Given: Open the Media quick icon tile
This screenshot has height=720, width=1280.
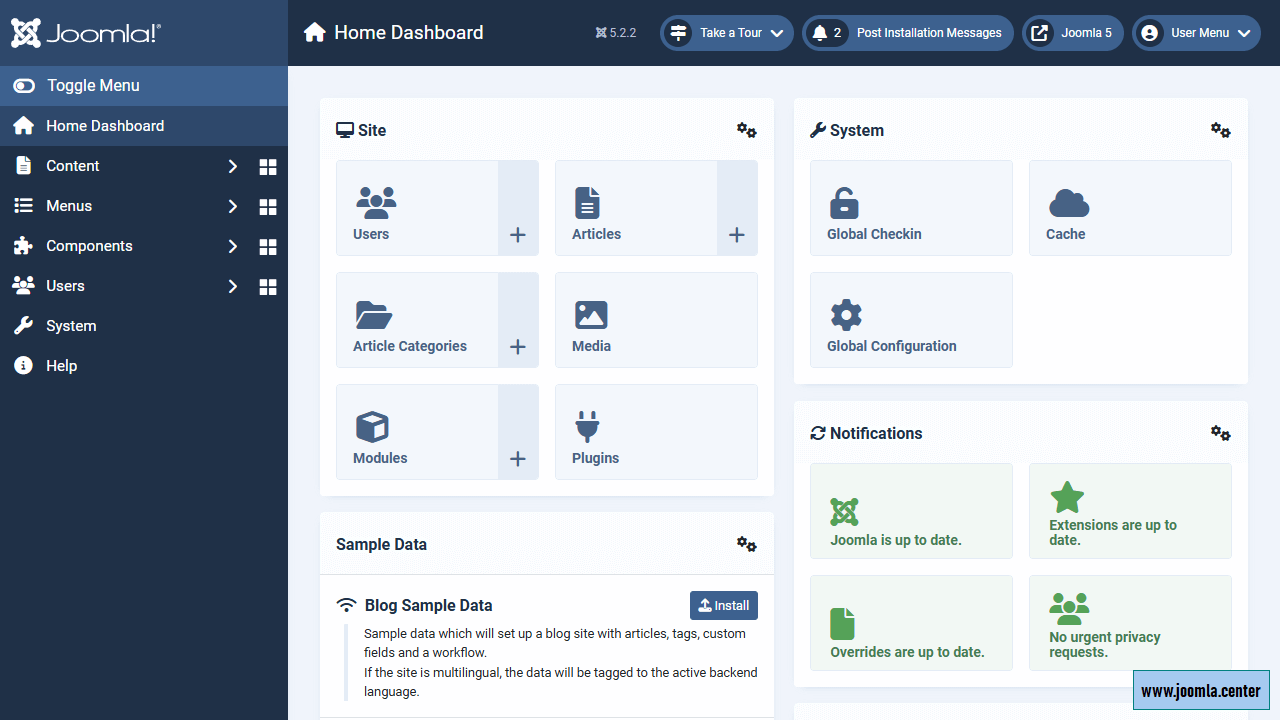Looking at the screenshot, I should click(656, 320).
